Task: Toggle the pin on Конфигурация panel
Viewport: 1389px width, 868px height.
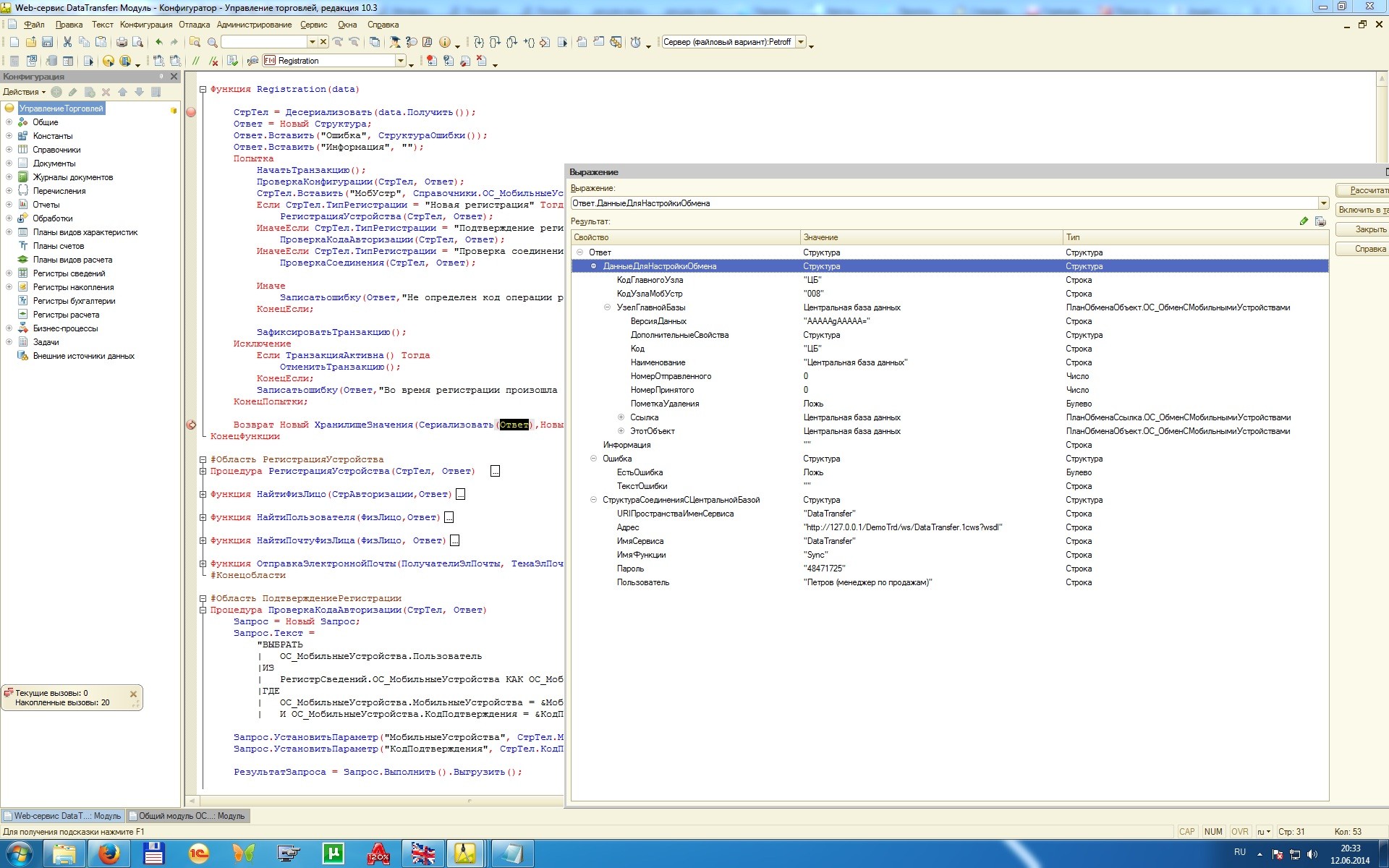Action: [x=161, y=76]
